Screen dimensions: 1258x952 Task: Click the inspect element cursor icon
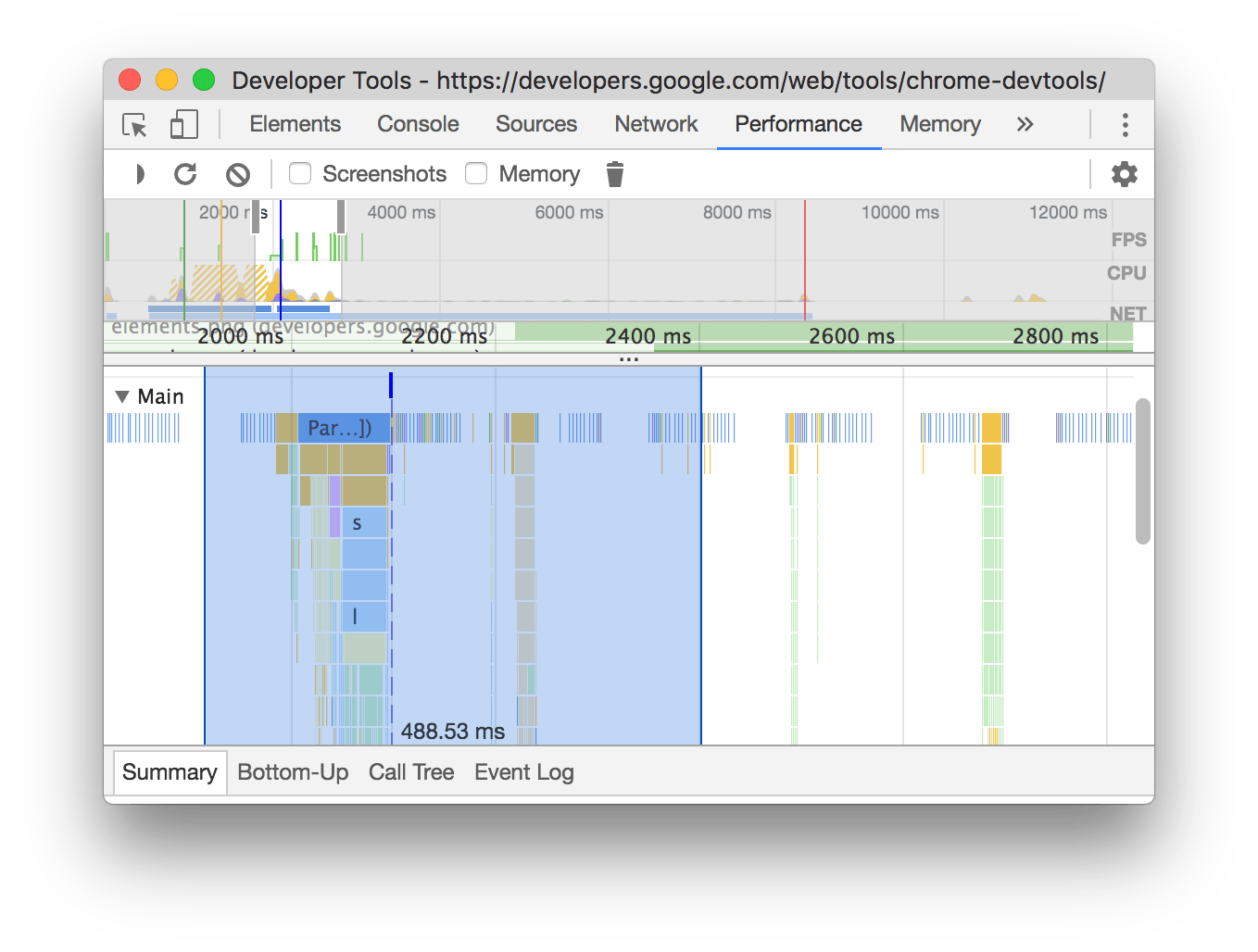click(133, 124)
